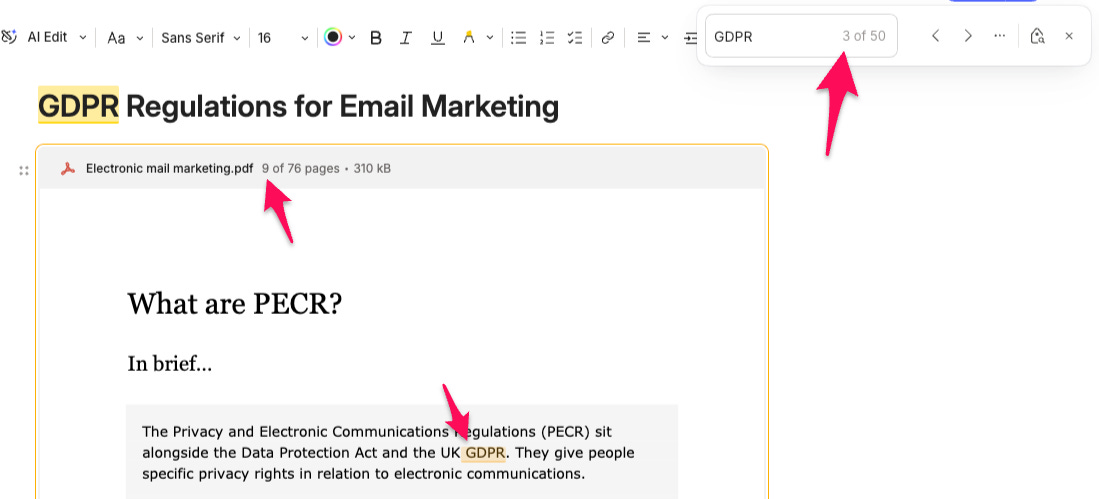
Task: Apply the highlighter marker tool
Action: point(469,38)
